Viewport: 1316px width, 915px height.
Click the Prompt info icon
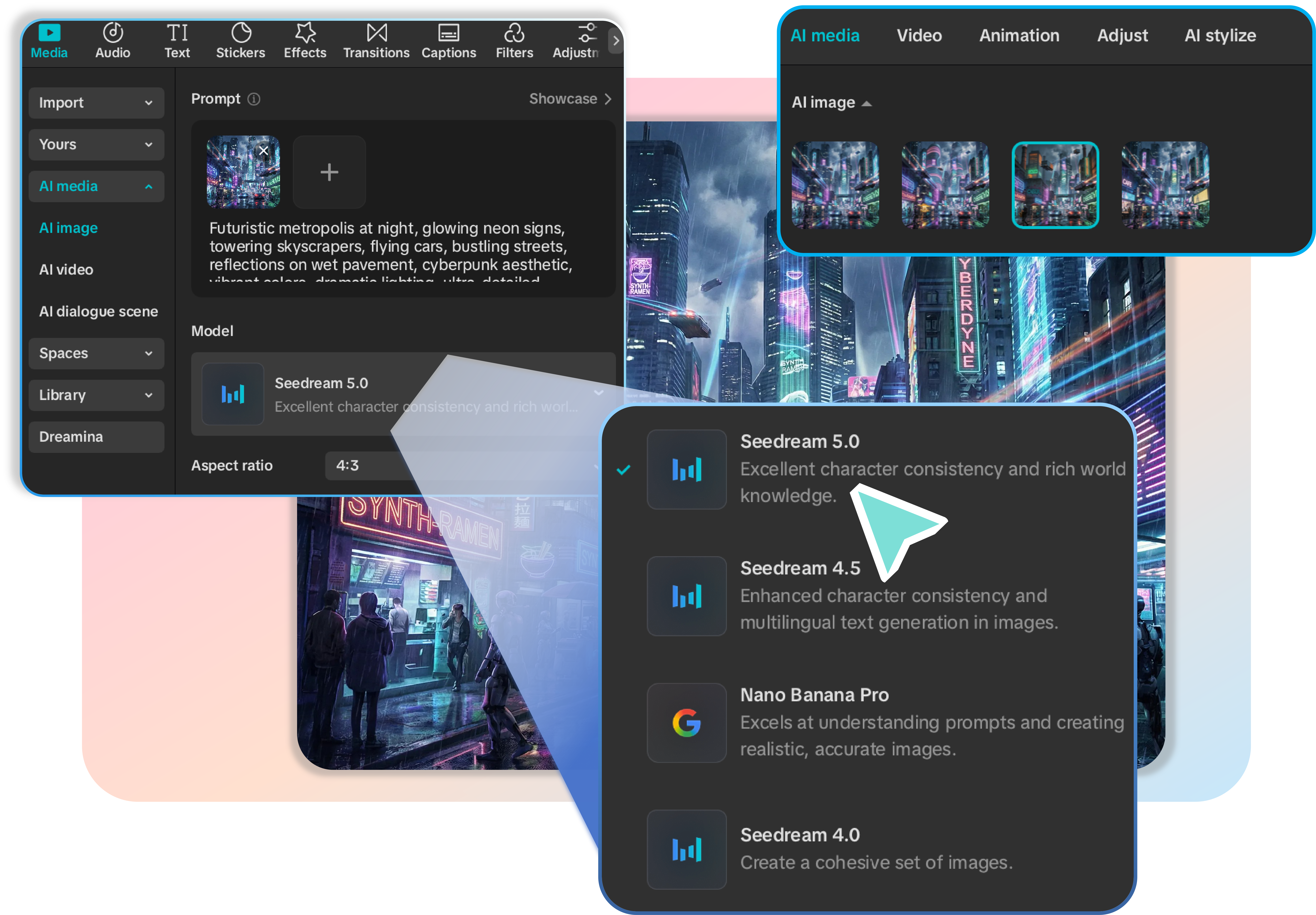[254, 99]
